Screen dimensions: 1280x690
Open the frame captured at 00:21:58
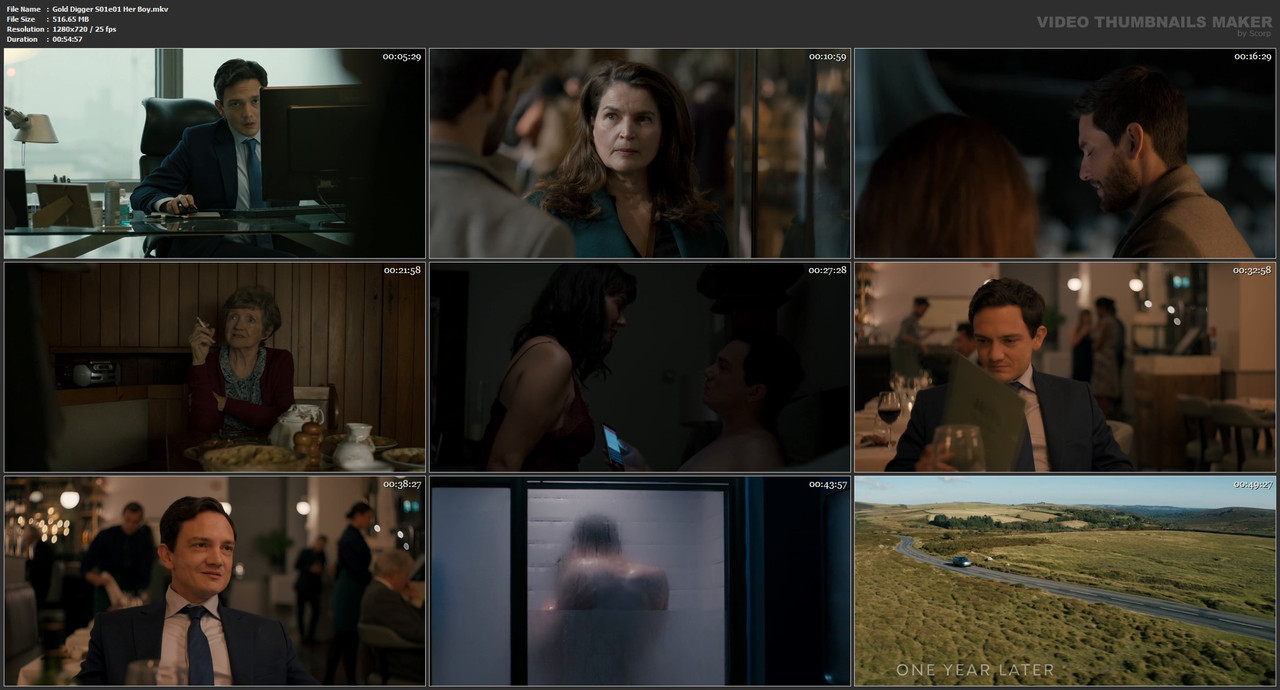[x=215, y=367]
